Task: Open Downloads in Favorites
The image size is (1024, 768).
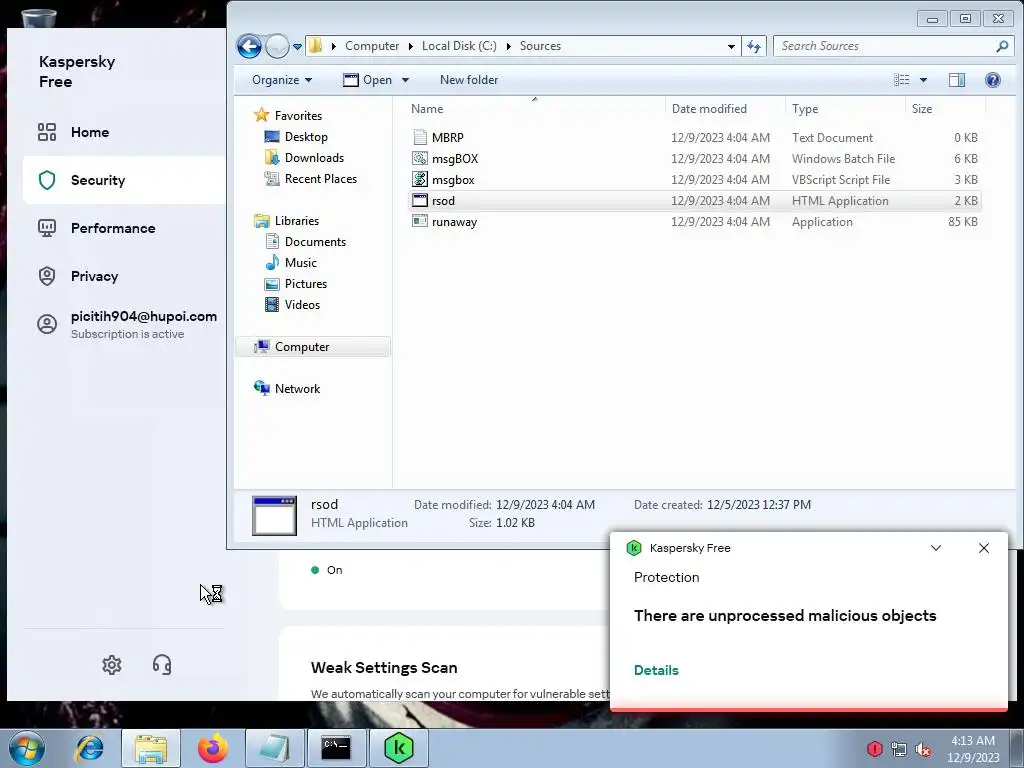Action: 314,157
